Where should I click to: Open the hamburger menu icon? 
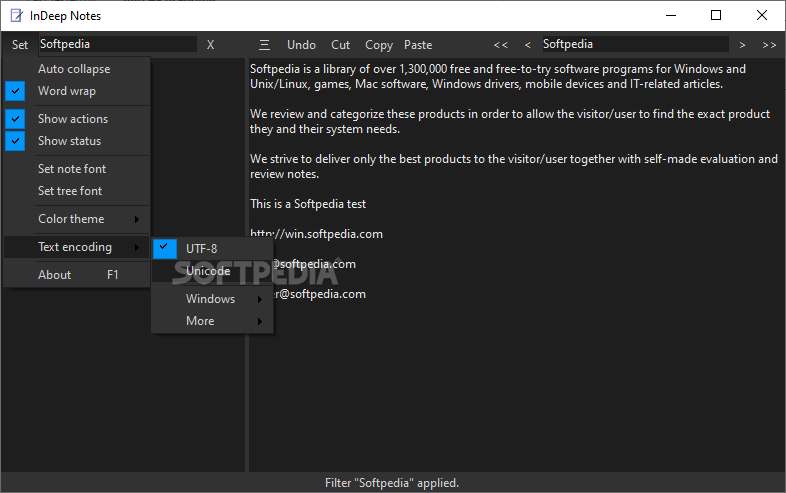tap(264, 45)
